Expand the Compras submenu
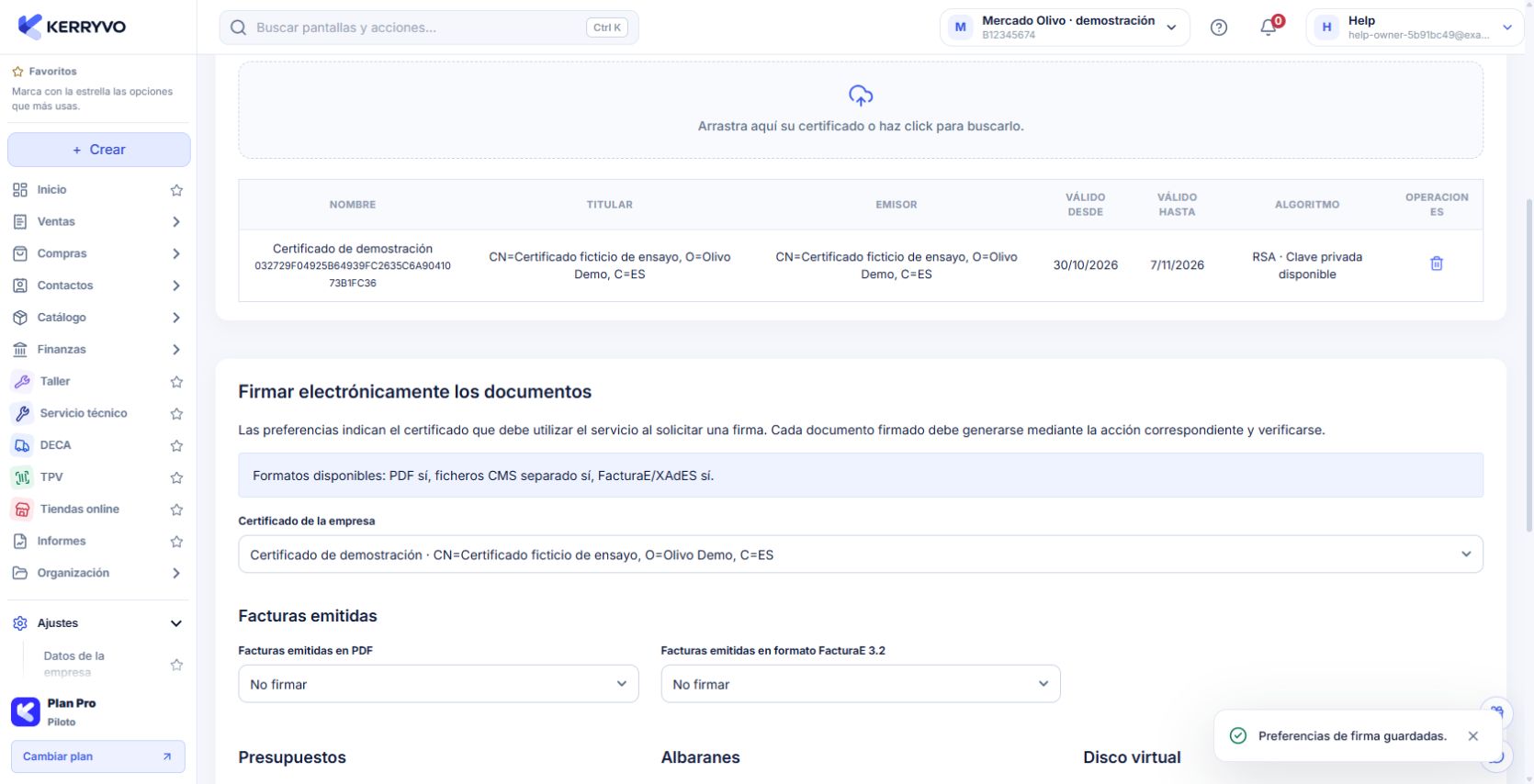The height and width of the screenshot is (784, 1534). [176, 254]
